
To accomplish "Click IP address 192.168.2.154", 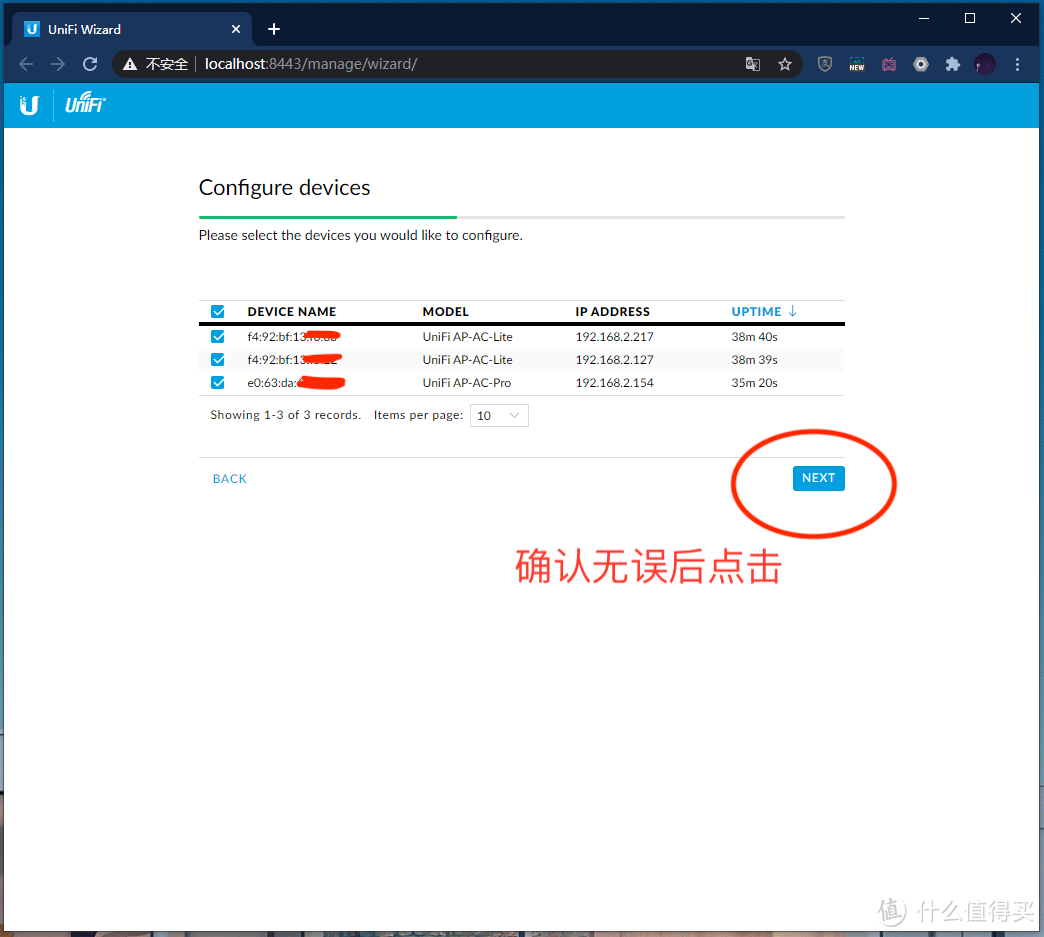I will coord(615,383).
